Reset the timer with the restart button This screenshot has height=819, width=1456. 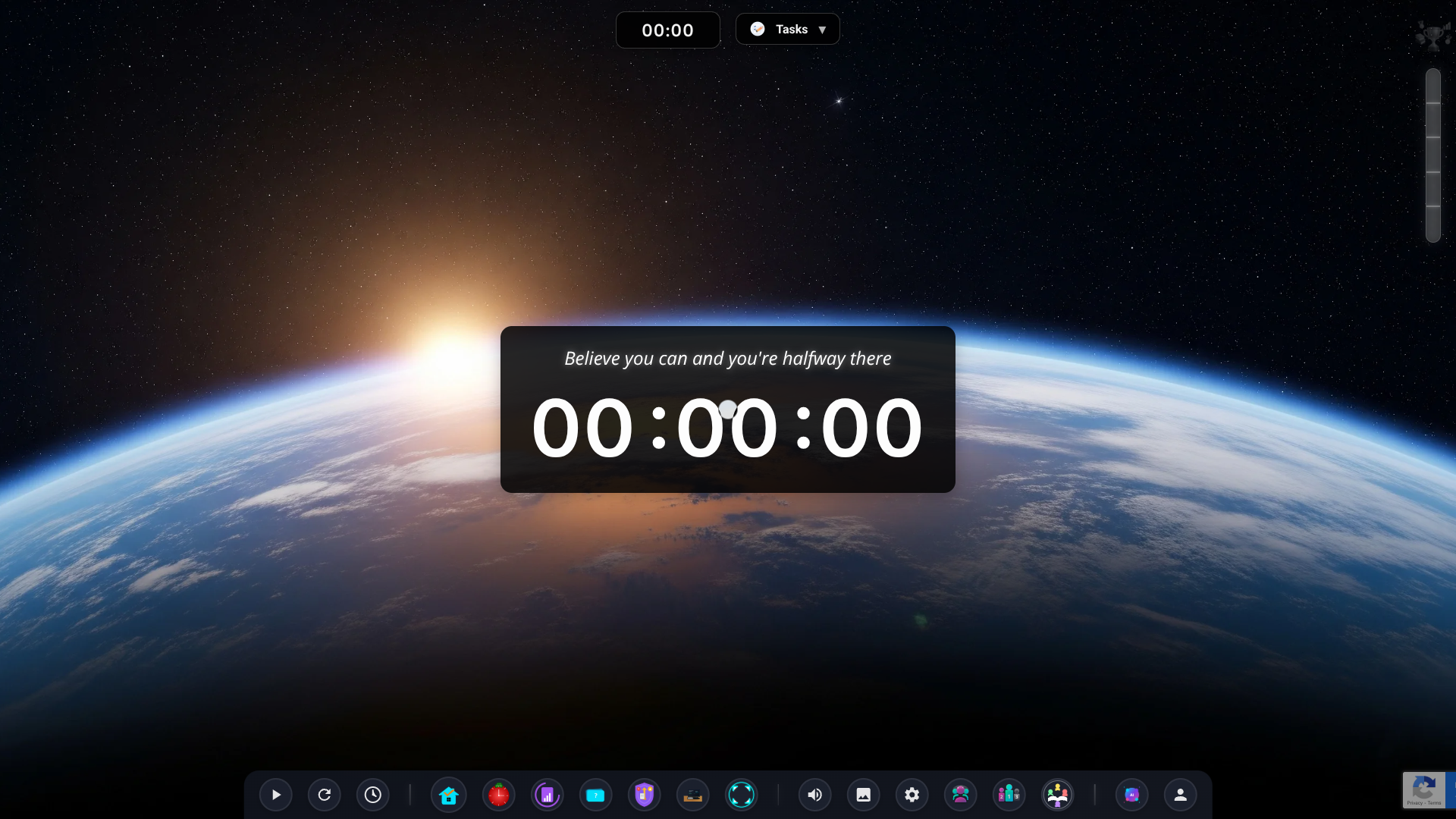click(325, 795)
